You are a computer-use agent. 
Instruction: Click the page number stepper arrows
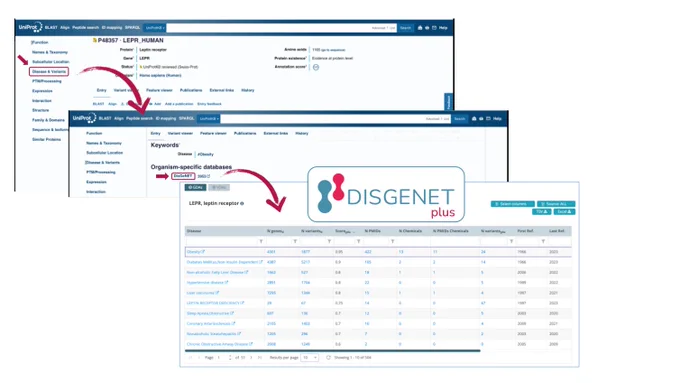(x=230, y=357)
